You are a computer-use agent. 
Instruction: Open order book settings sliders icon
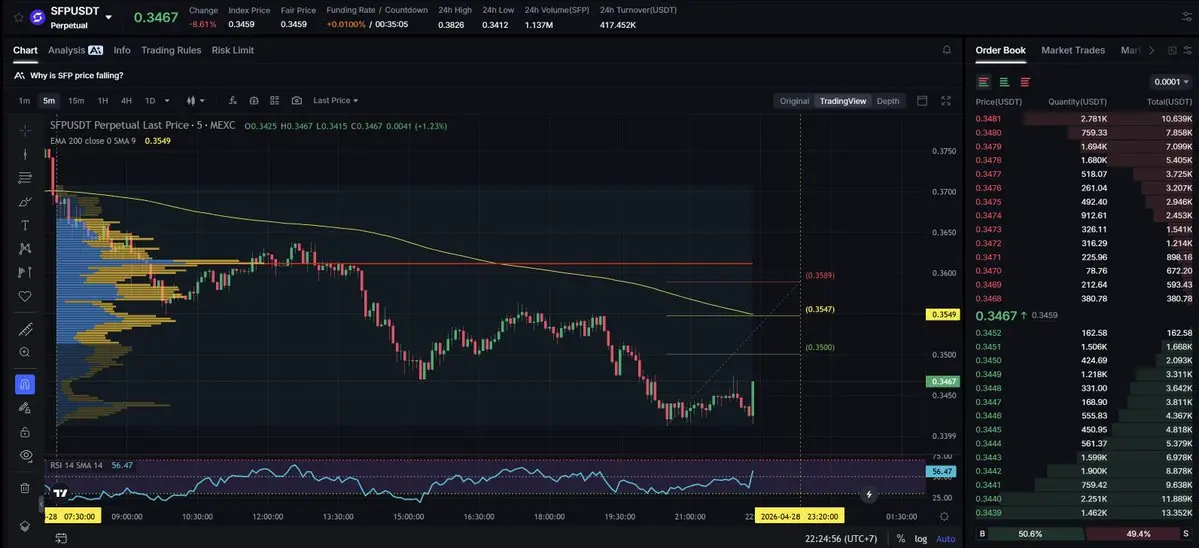pyautogui.click(x=1187, y=50)
